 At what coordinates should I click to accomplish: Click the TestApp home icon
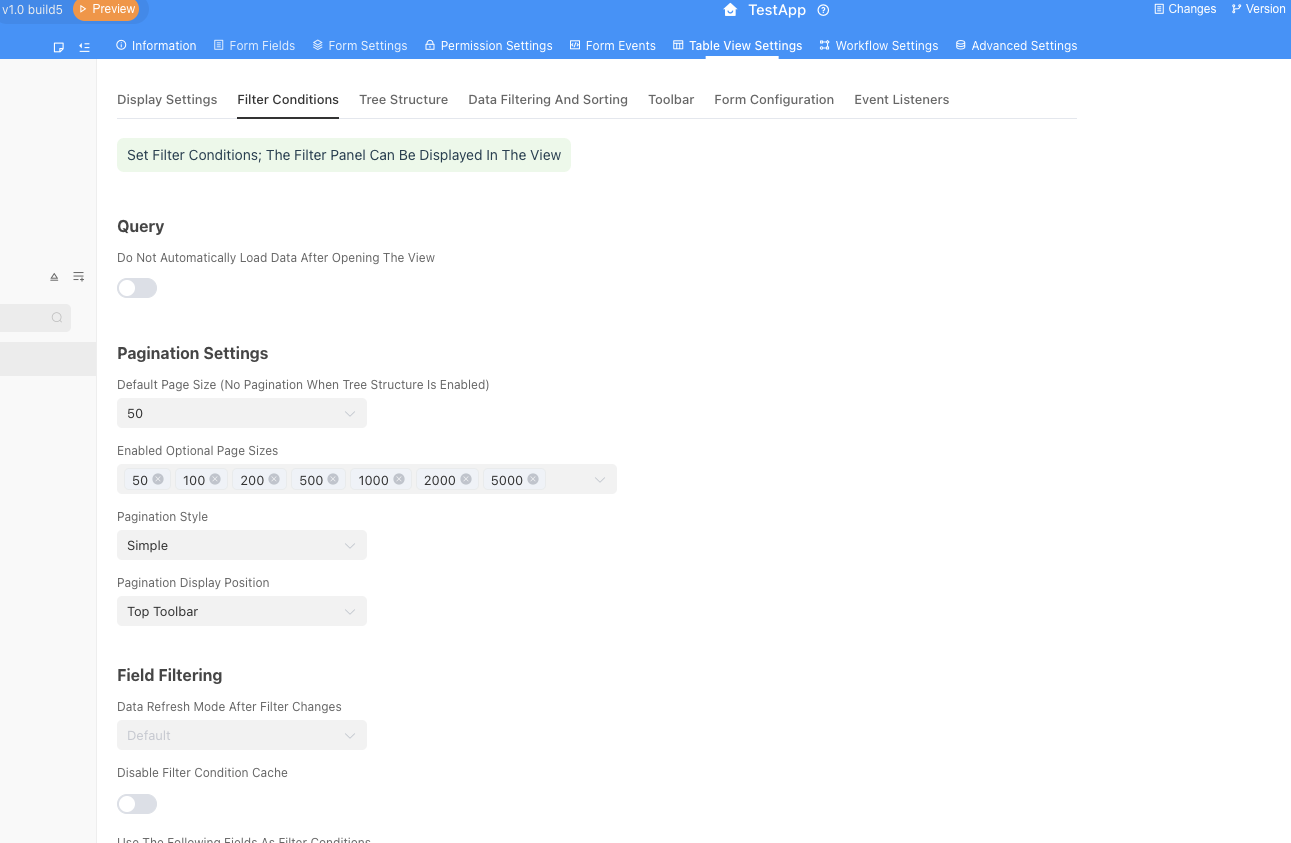coord(730,10)
